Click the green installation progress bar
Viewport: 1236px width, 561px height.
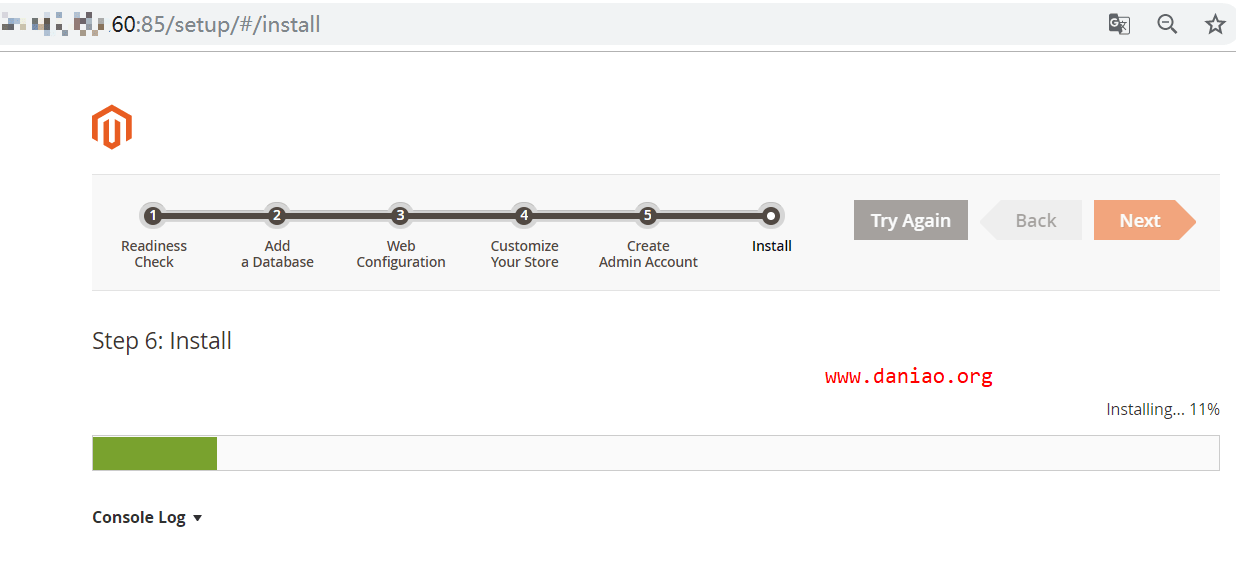coord(155,453)
